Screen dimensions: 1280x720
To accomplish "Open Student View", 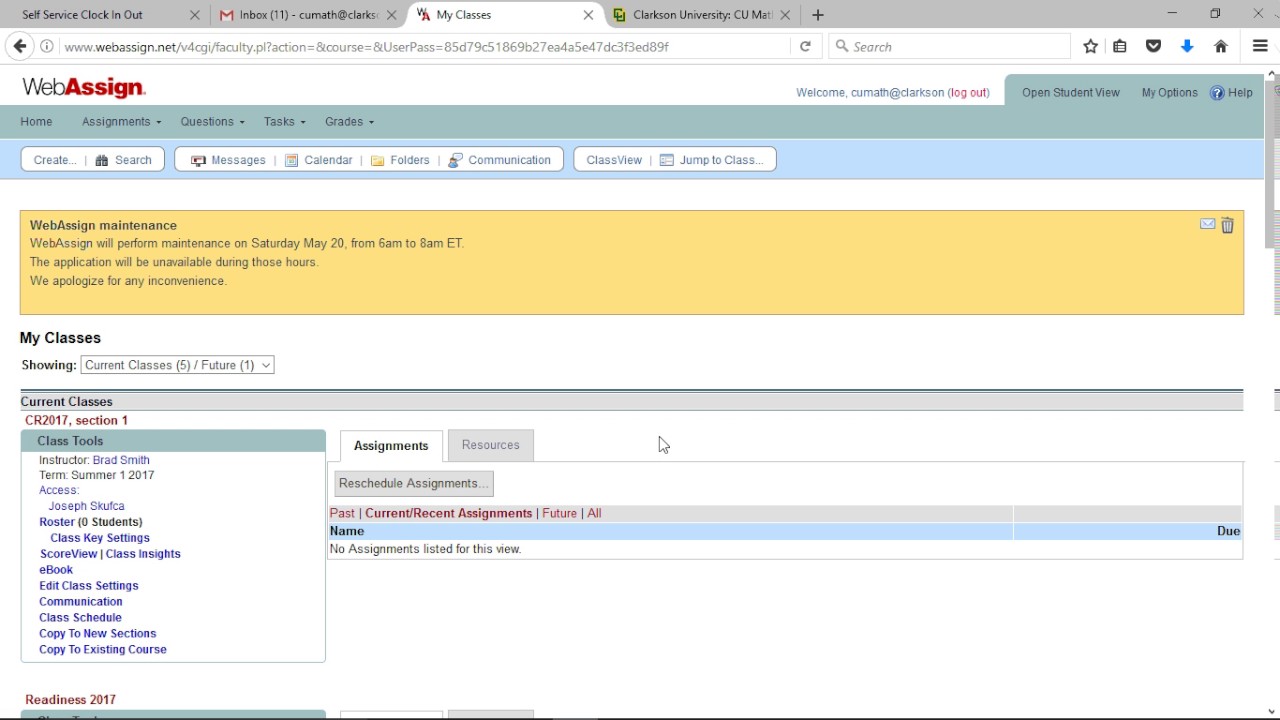I will point(1070,93).
